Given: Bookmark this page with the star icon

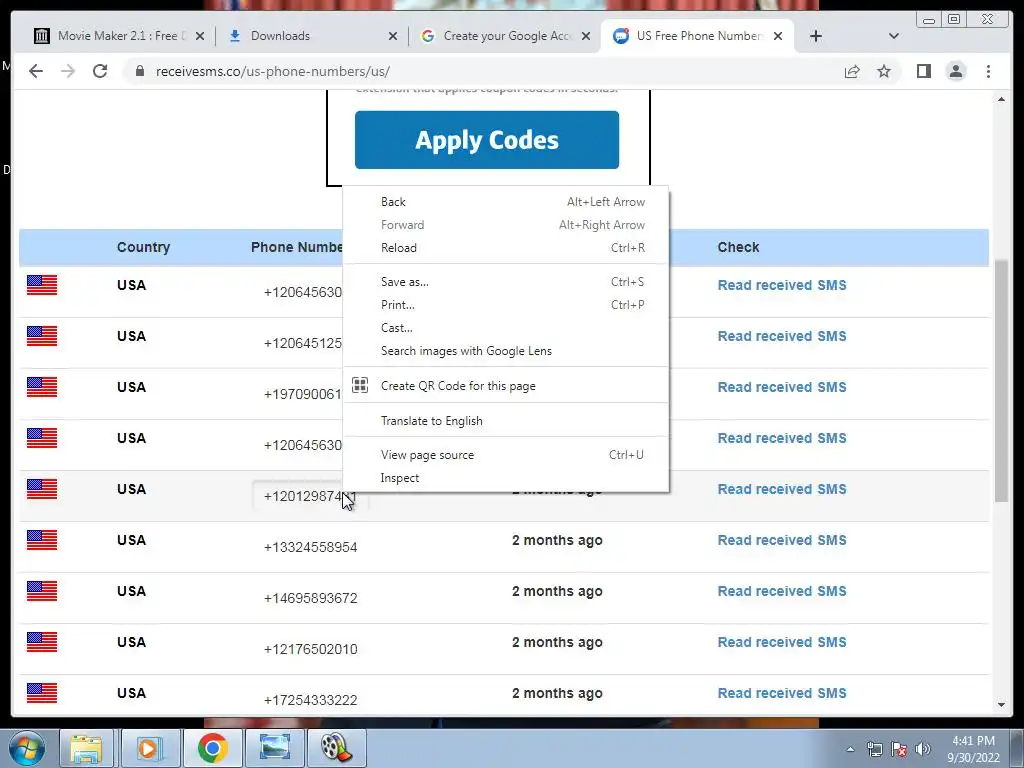Looking at the screenshot, I should point(884,71).
